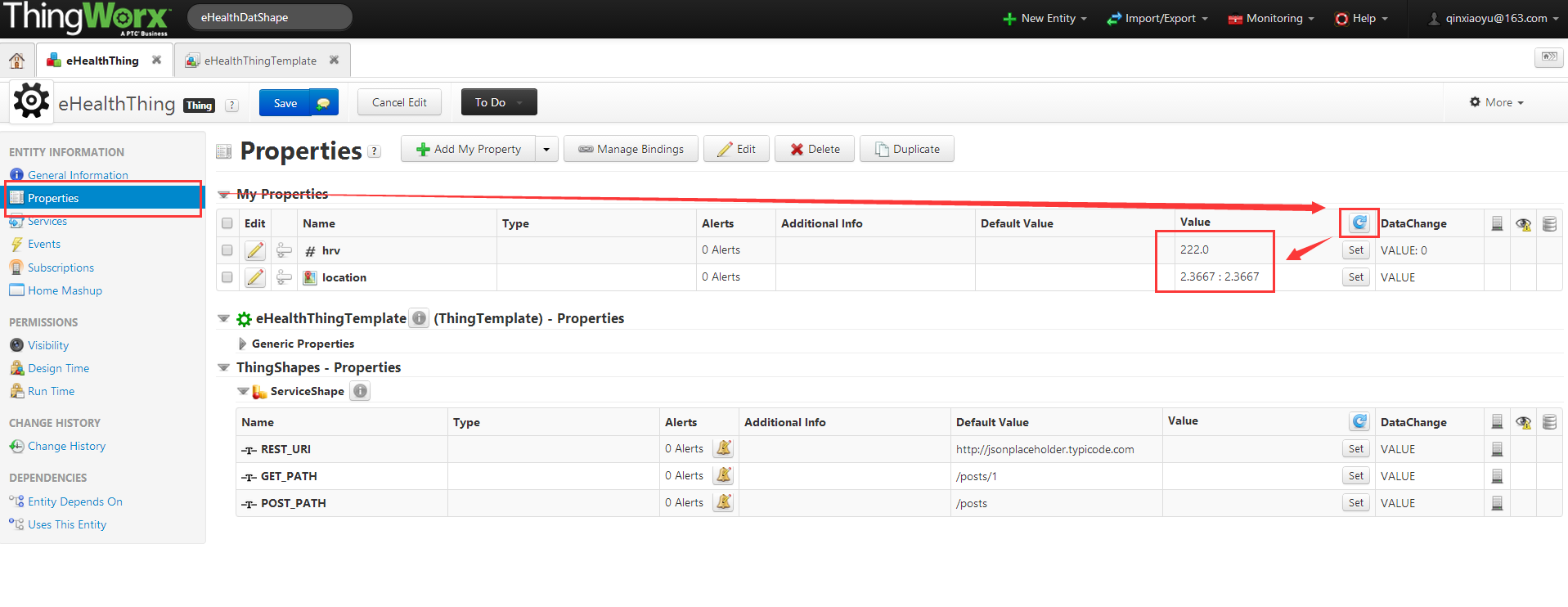1568x607 pixels.
Task: Open the Help menu
Action: [x=1362, y=18]
